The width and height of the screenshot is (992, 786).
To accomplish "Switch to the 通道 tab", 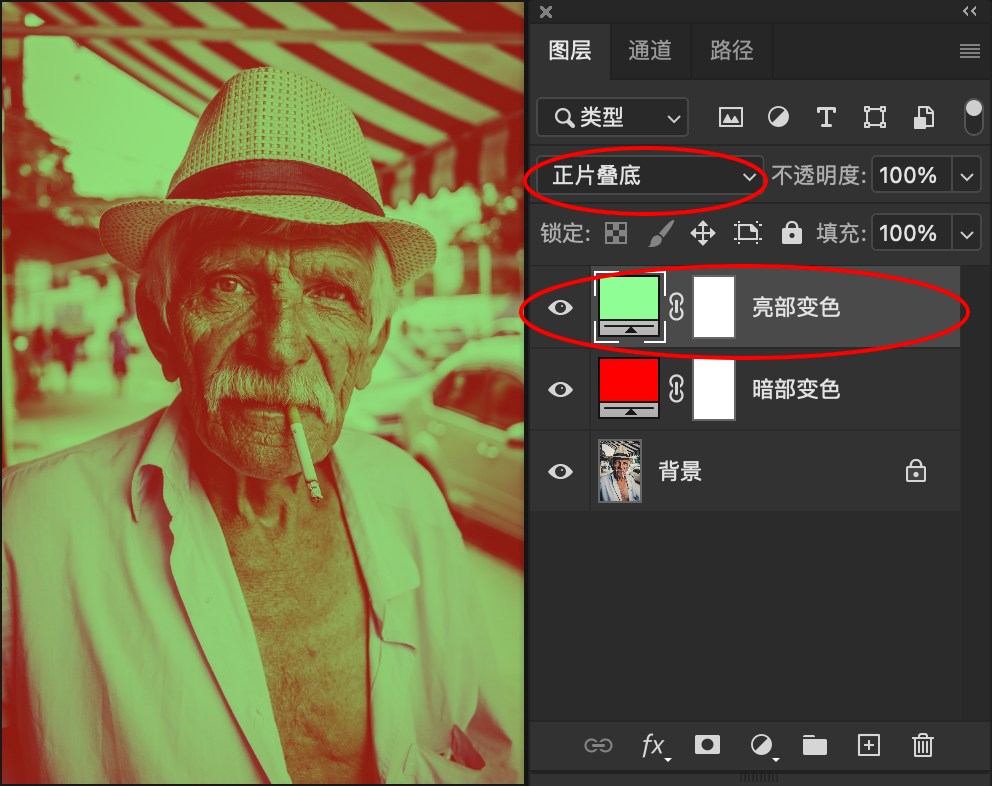I will click(x=650, y=51).
